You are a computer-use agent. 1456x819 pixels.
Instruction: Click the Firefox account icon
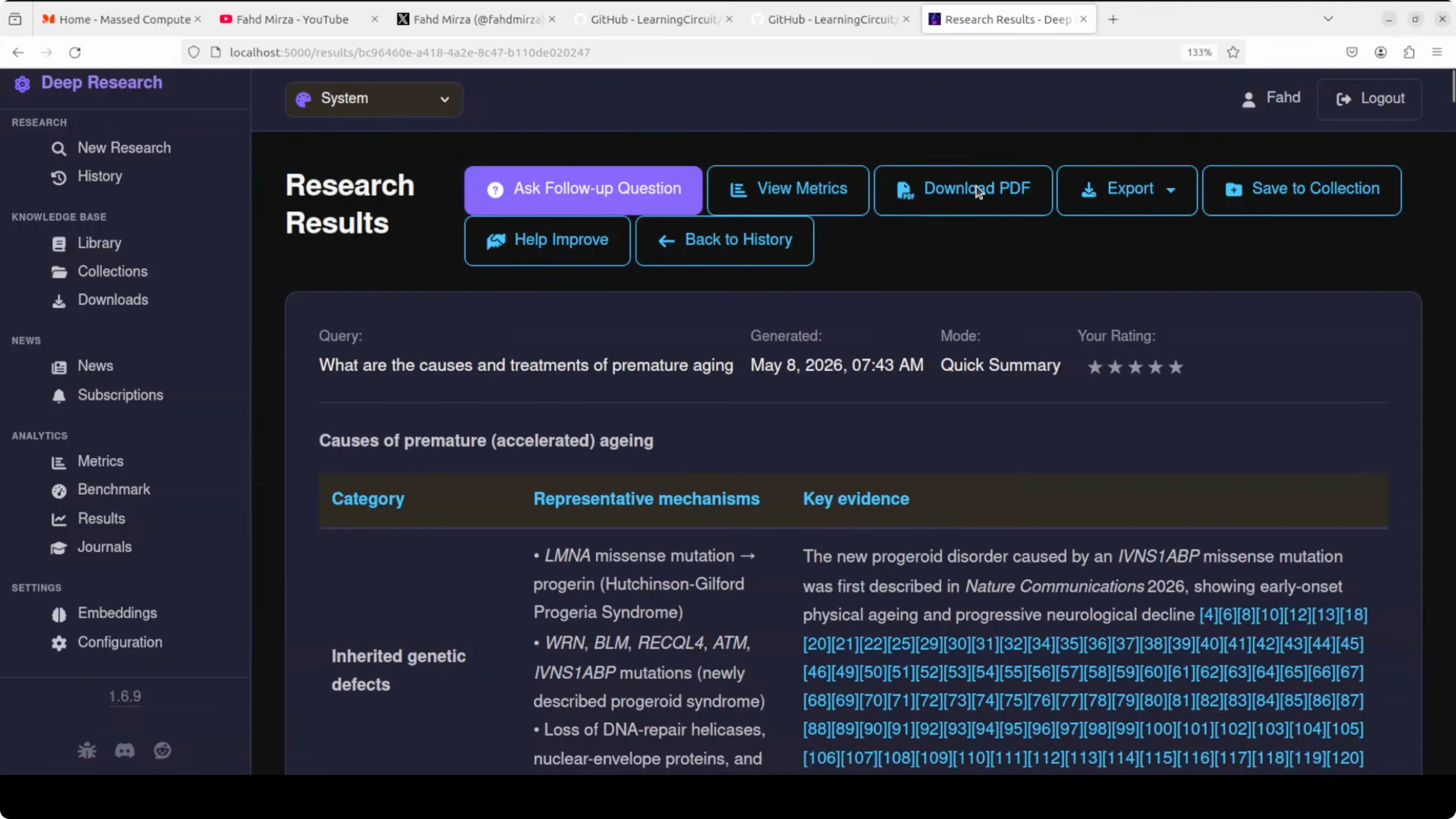[1381, 53]
